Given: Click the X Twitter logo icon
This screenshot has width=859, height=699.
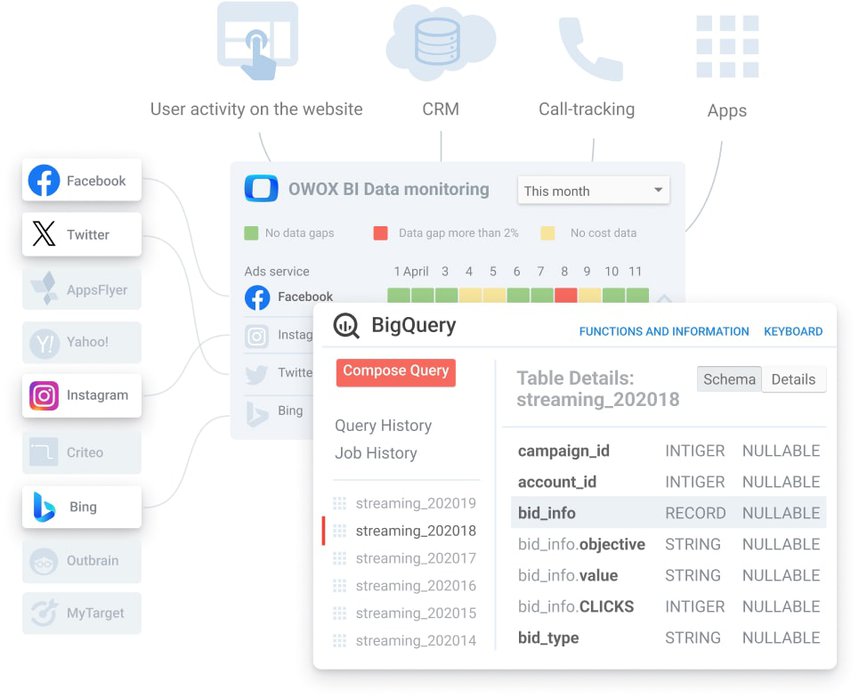Looking at the screenshot, I should click(44, 234).
